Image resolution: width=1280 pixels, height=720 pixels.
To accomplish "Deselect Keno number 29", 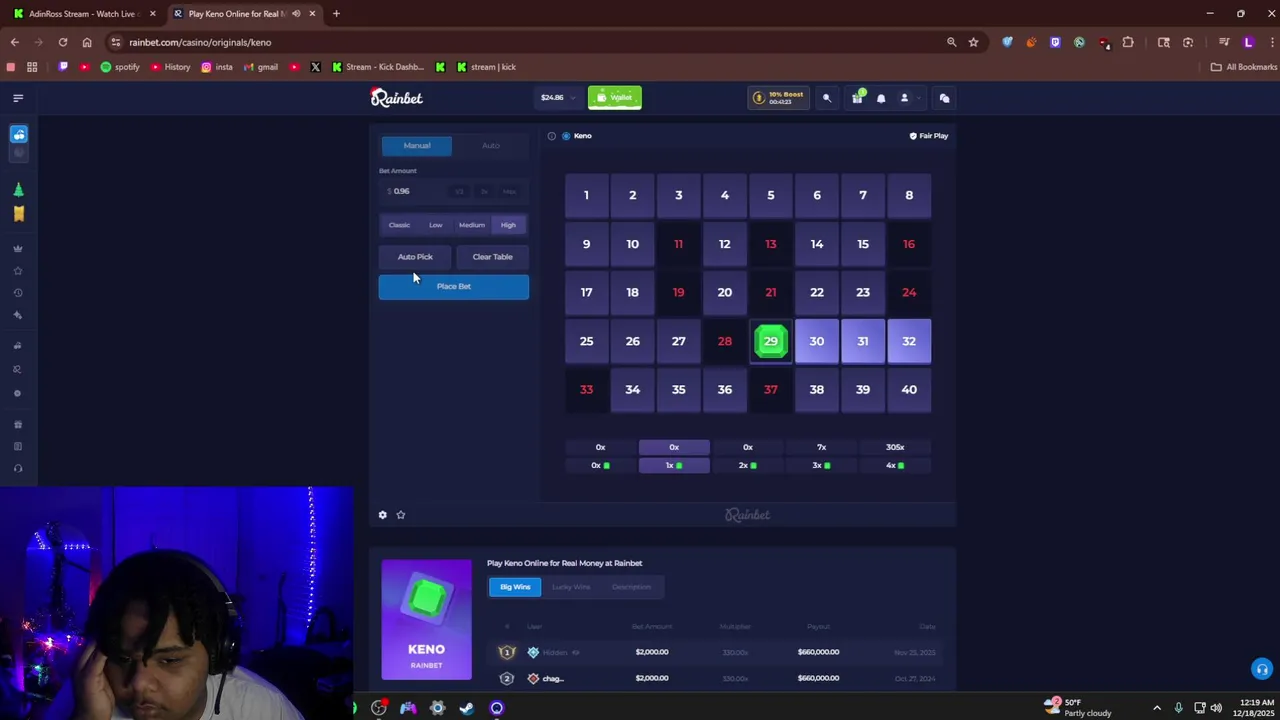I will [x=771, y=341].
